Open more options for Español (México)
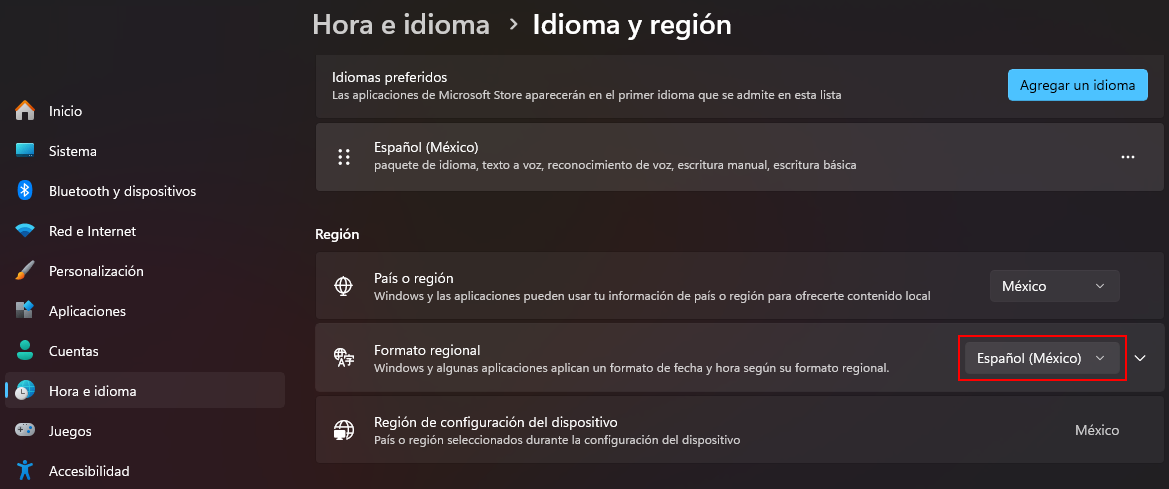 click(1127, 157)
